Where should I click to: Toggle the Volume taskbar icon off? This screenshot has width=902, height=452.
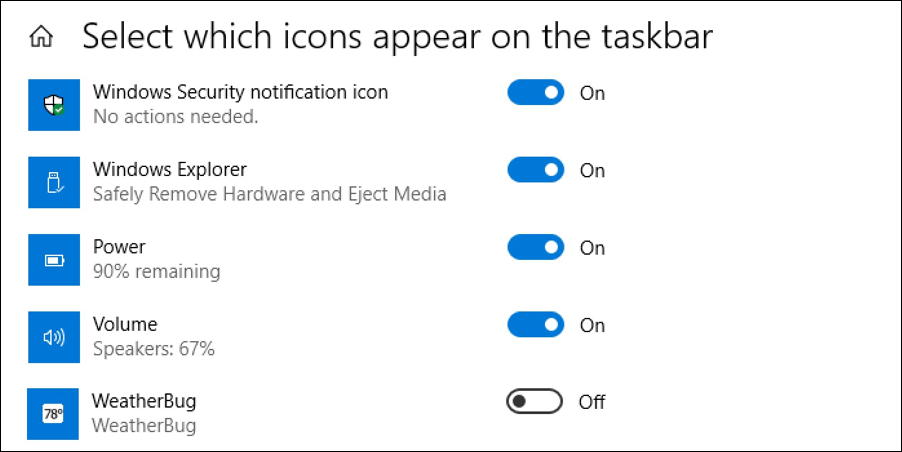pyautogui.click(x=536, y=325)
